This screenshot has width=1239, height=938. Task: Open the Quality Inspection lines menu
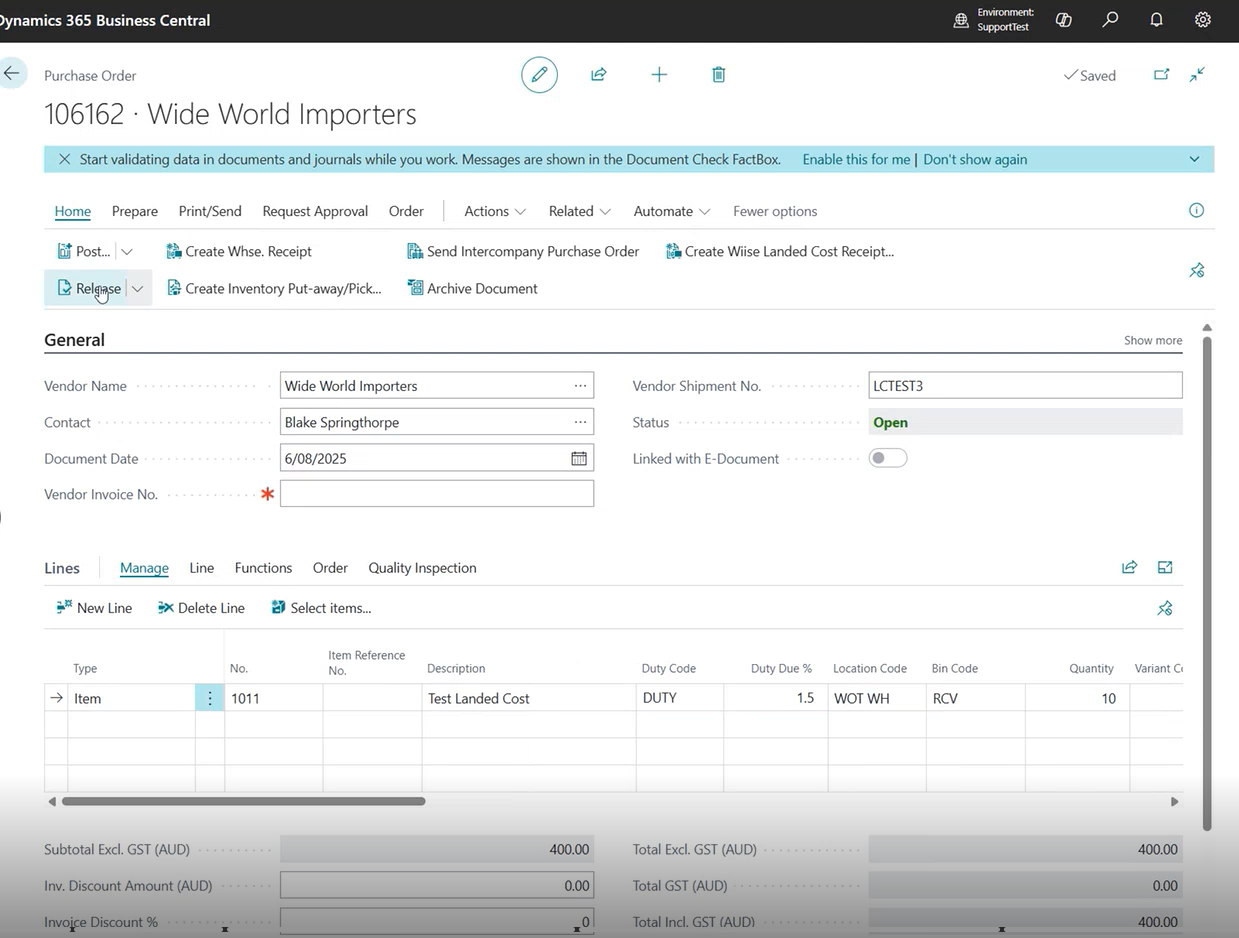click(422, 567)
